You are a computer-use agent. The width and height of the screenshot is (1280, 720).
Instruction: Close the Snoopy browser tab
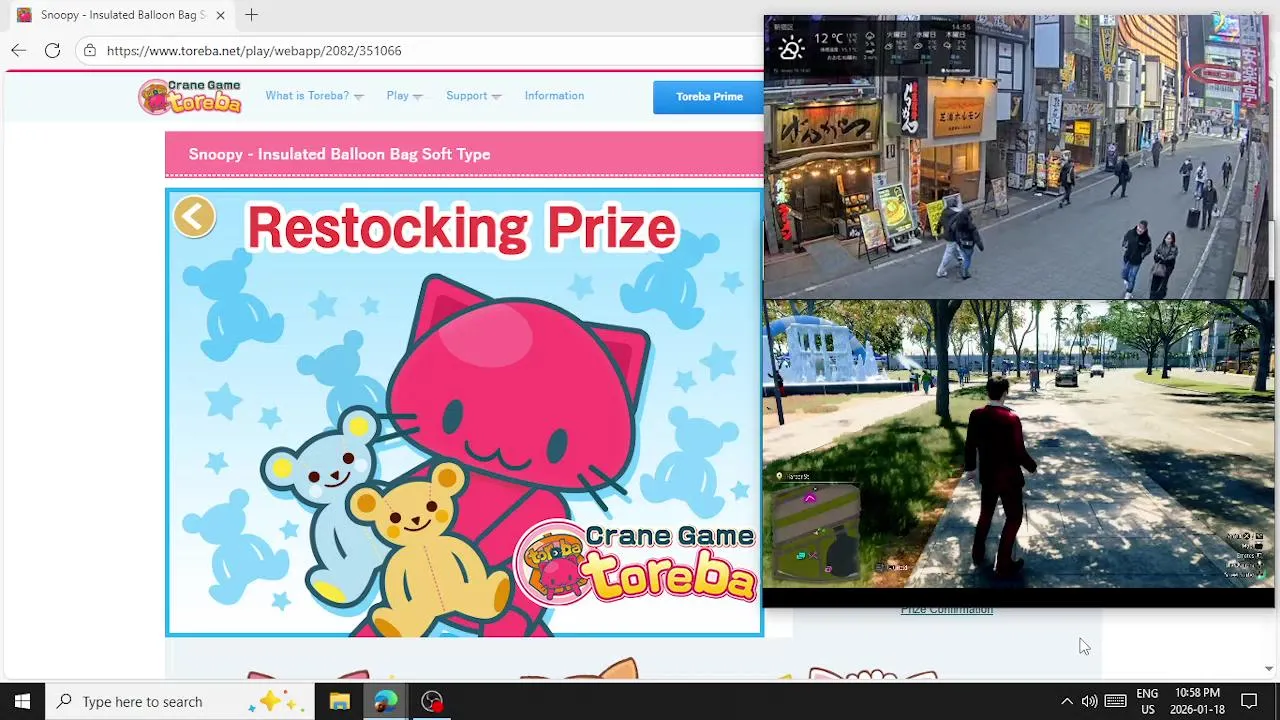220,15
